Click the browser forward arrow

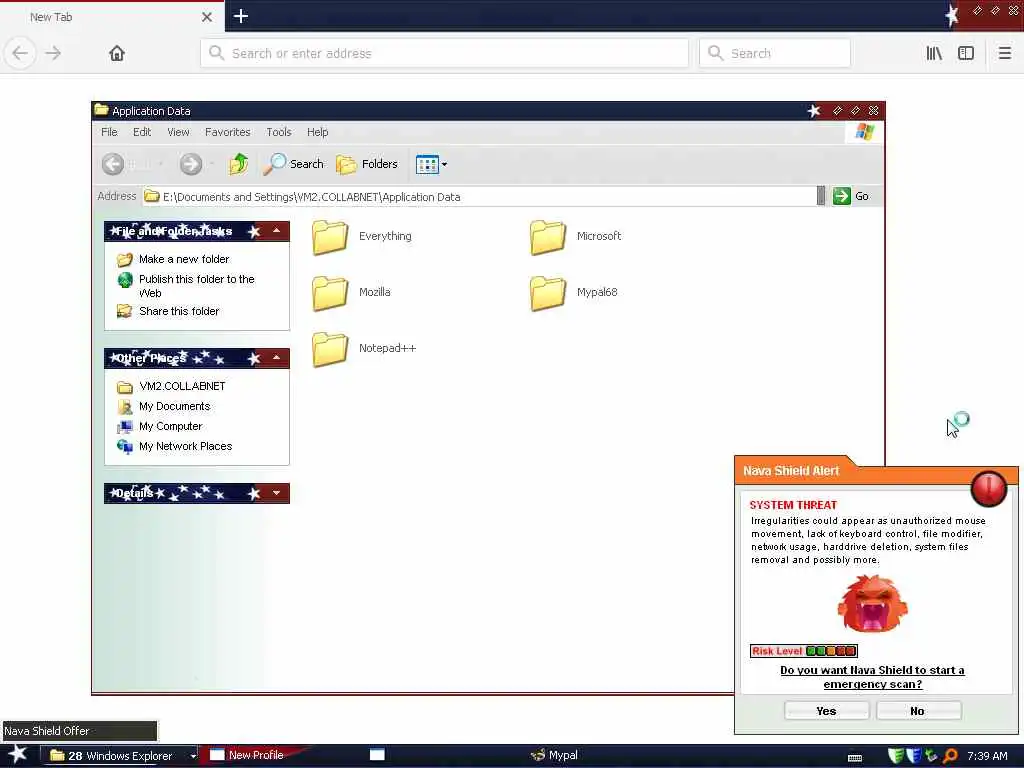[54, 54]
